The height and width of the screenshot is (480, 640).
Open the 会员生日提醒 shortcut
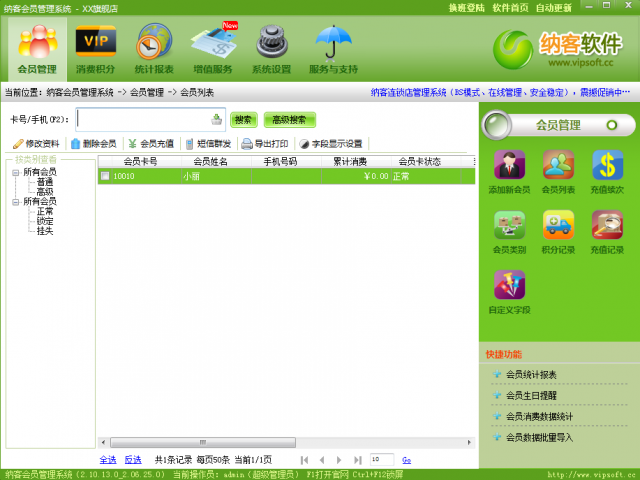(x=531, y=396)
